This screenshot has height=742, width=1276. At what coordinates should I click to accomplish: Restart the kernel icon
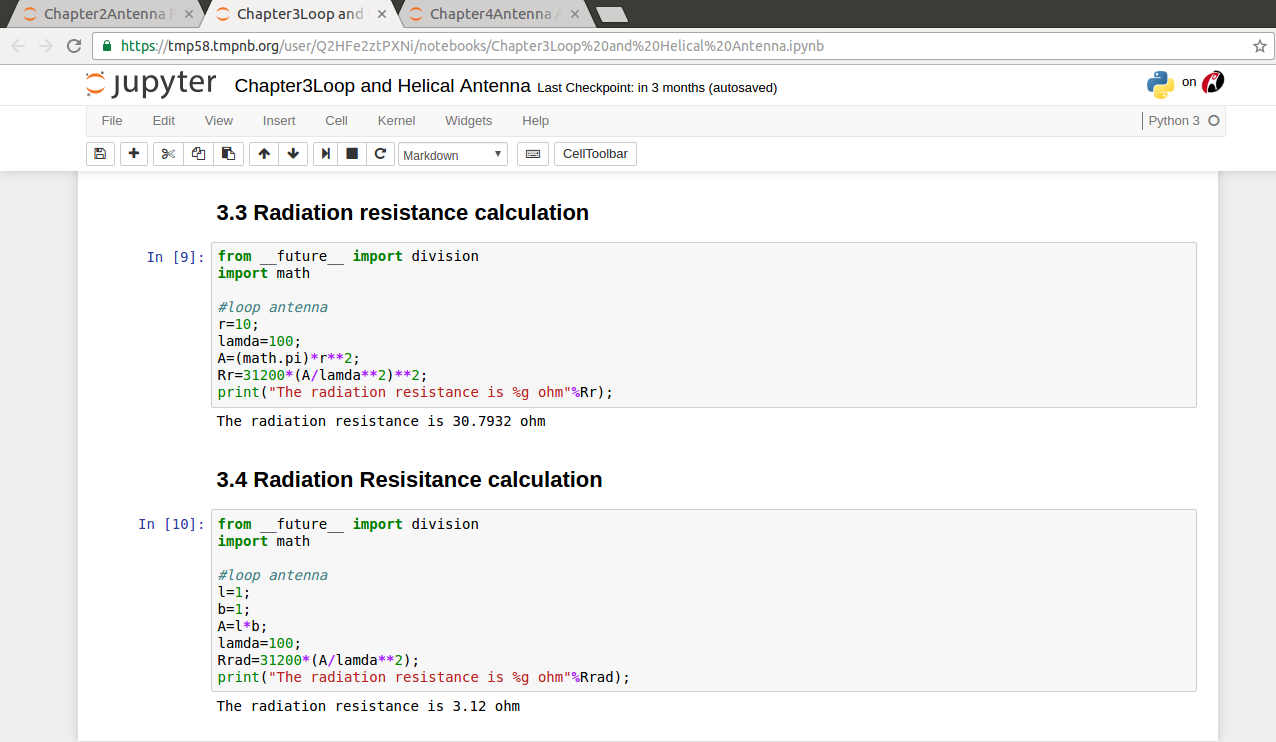(379, 154)
